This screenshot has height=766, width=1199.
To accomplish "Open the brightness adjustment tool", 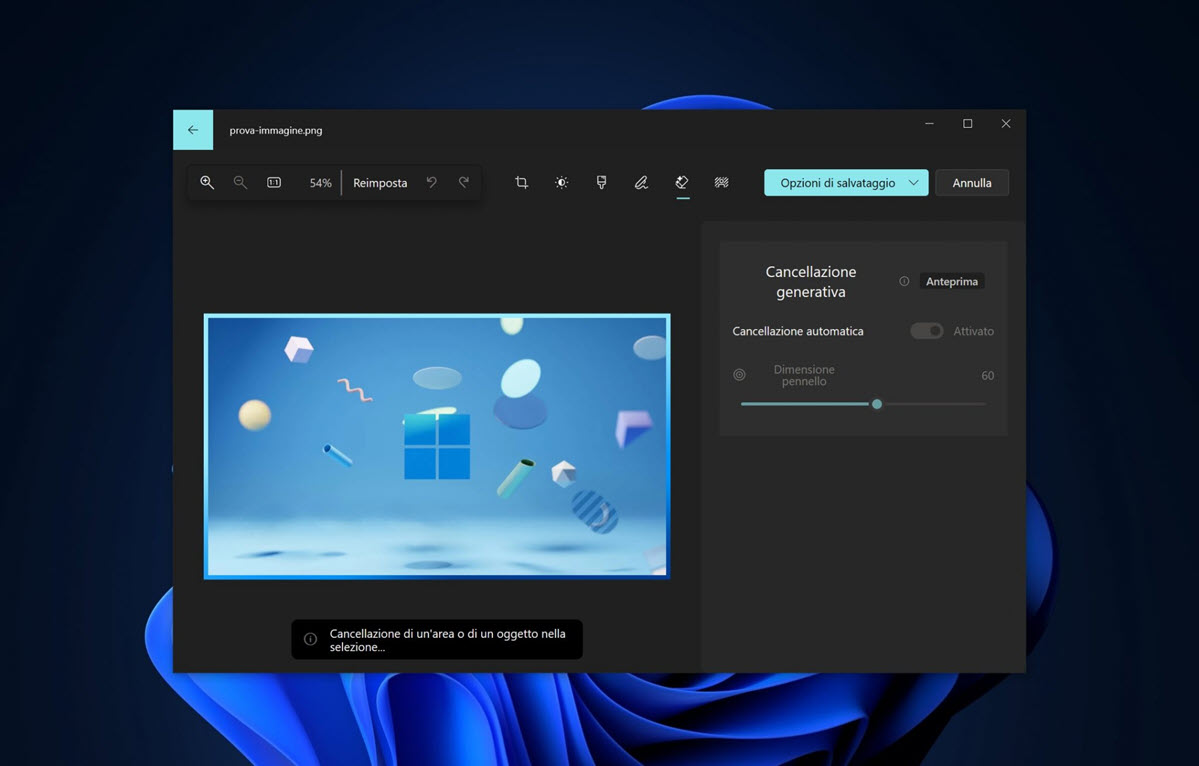I will click(561, 183).
